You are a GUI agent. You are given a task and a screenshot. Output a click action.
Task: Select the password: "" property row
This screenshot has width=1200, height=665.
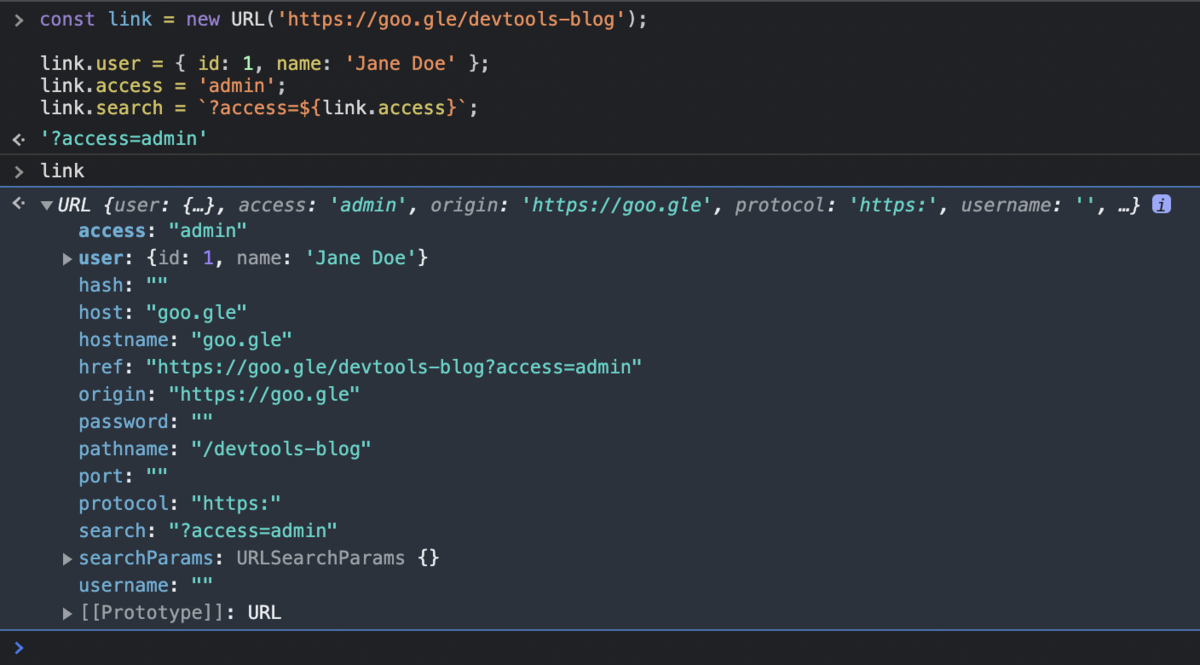[146, 422]
